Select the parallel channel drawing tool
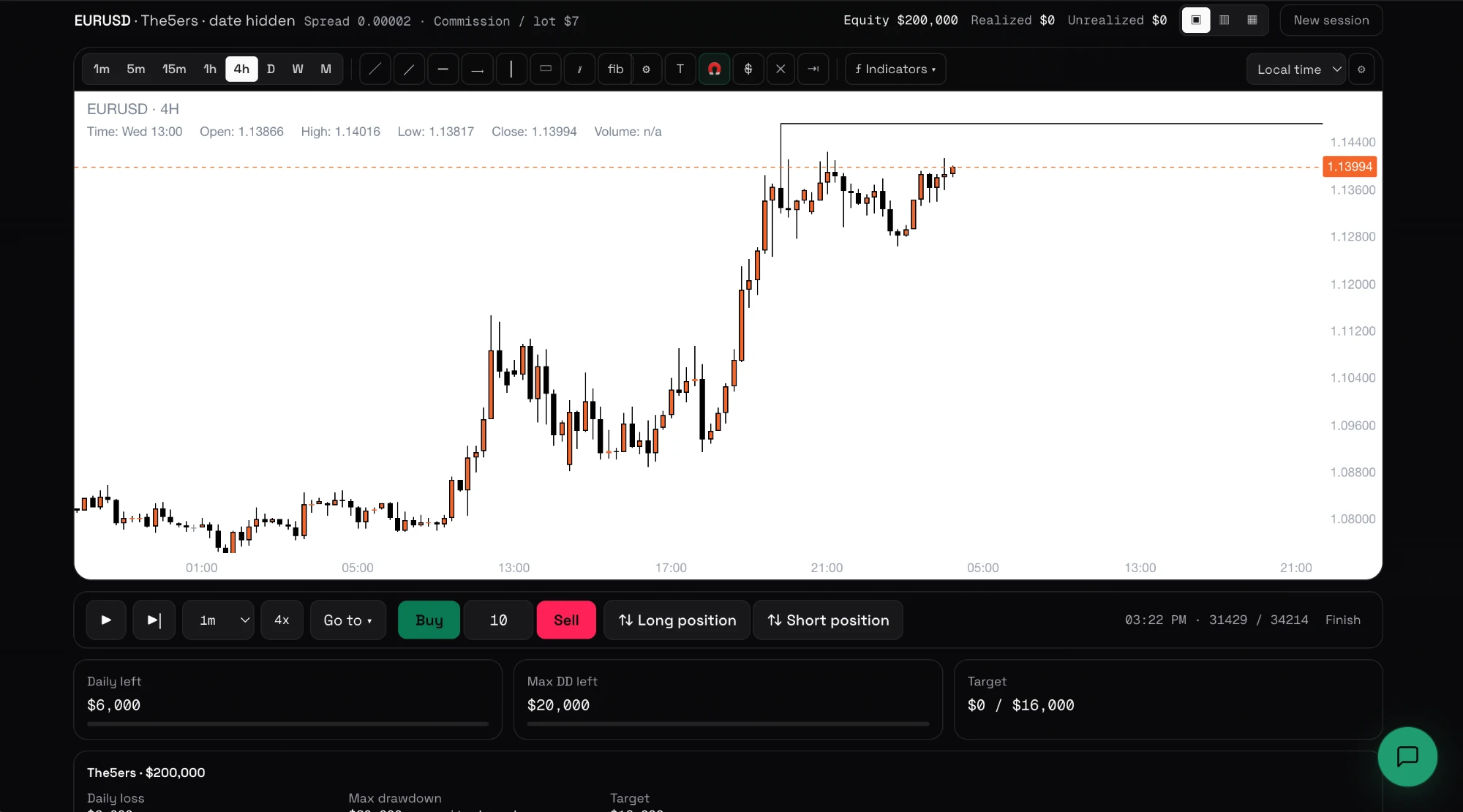1463x812 pixels. 579,69
